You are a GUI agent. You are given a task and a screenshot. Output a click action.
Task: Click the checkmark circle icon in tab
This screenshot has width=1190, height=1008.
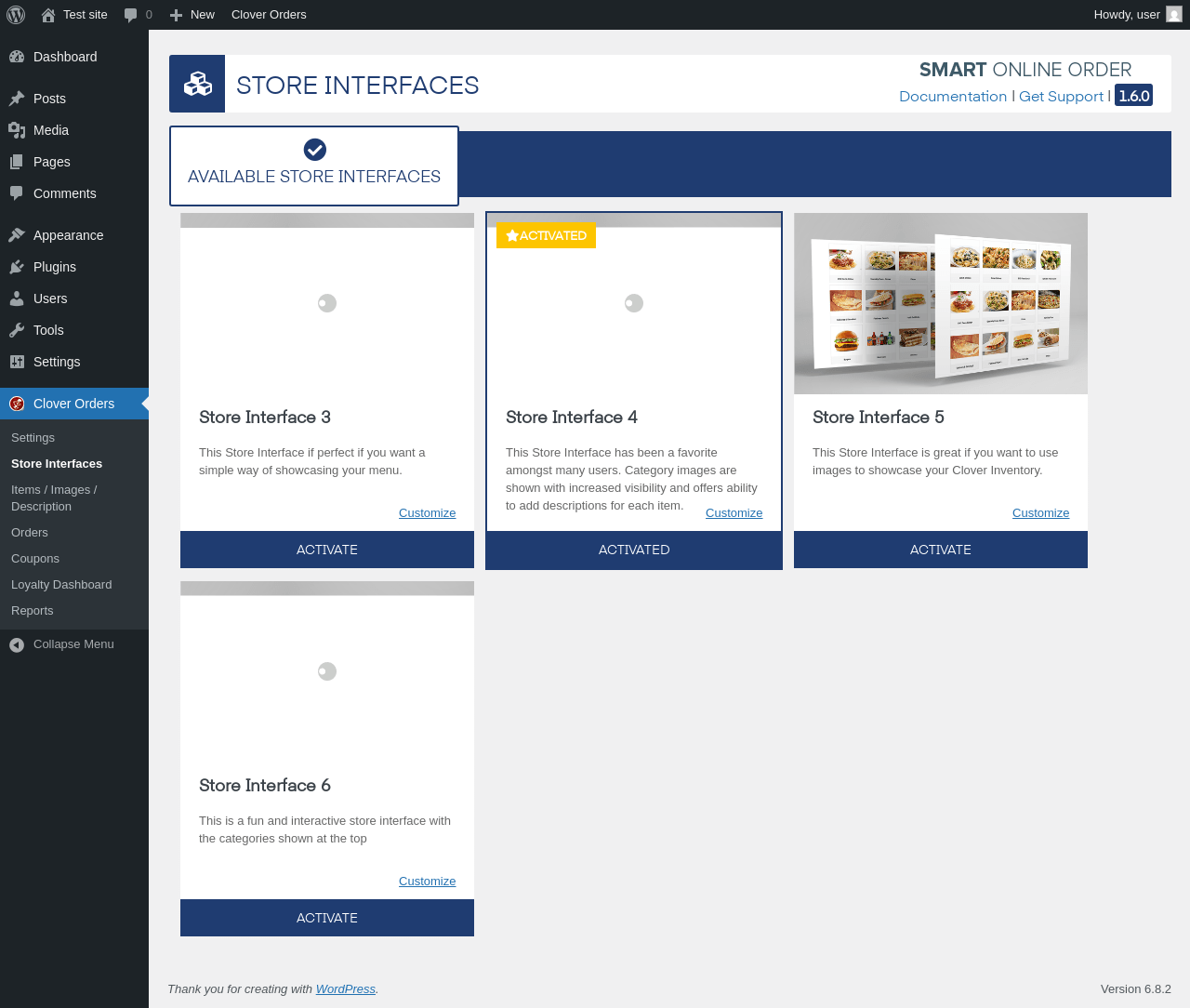tap(315, 150)
